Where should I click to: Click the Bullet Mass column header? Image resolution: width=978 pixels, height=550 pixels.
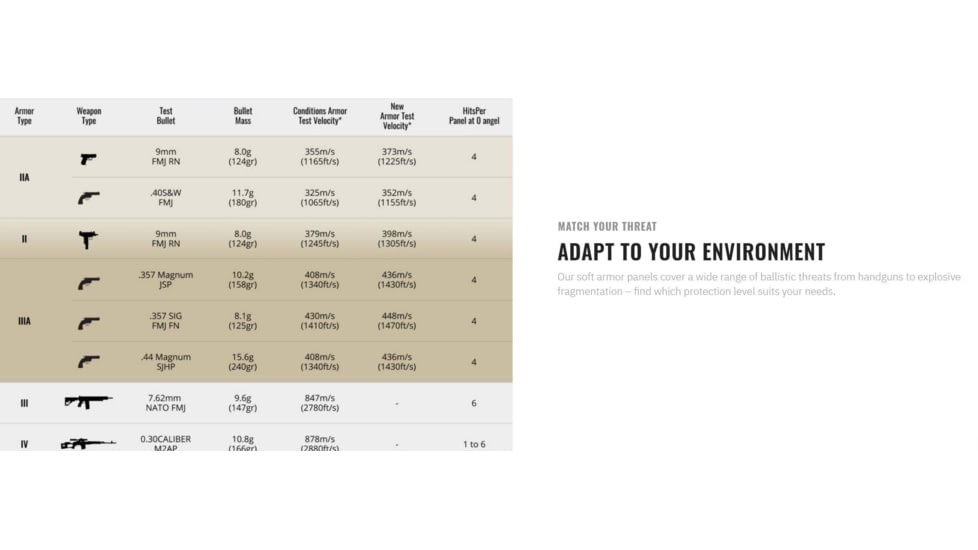pyautogui.click(x=243, y=116)
